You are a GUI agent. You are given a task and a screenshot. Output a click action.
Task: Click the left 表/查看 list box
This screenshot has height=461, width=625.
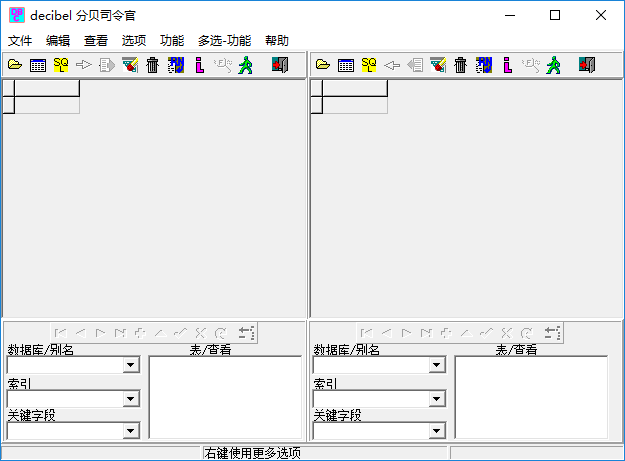(x=225, y=398)
